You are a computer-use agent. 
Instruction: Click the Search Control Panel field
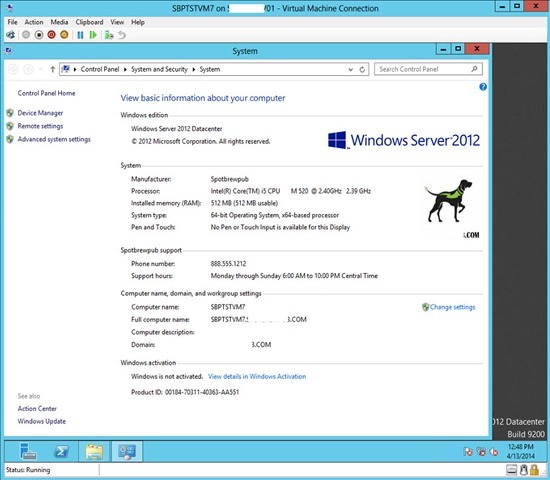428,69
